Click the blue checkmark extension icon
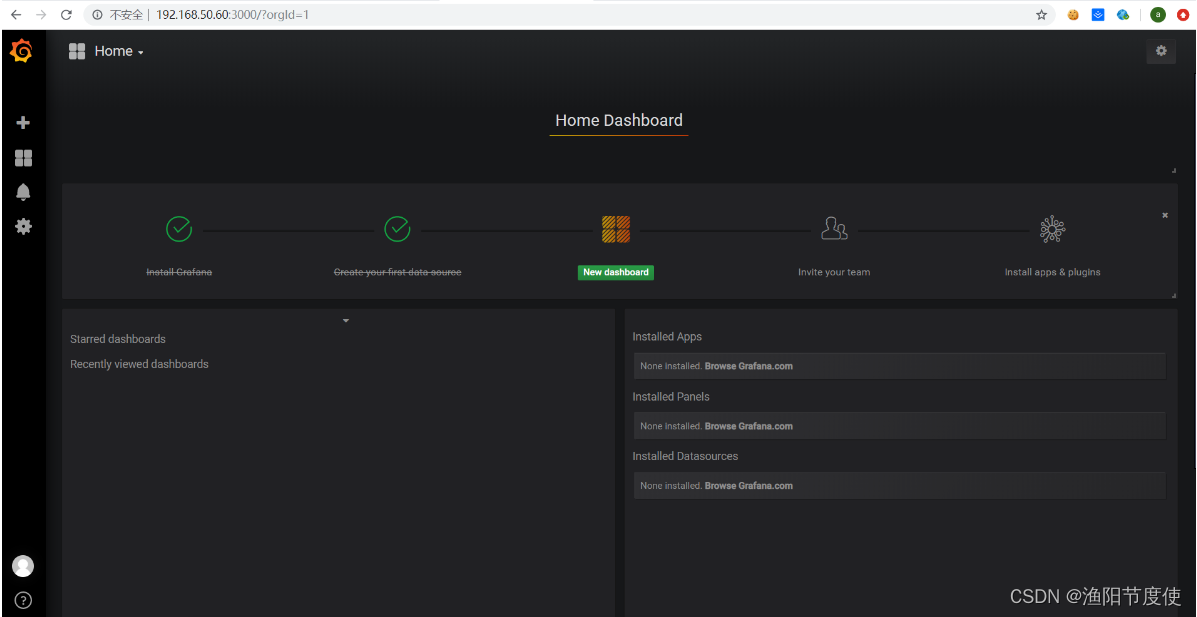 click(x=1098, y=15)
